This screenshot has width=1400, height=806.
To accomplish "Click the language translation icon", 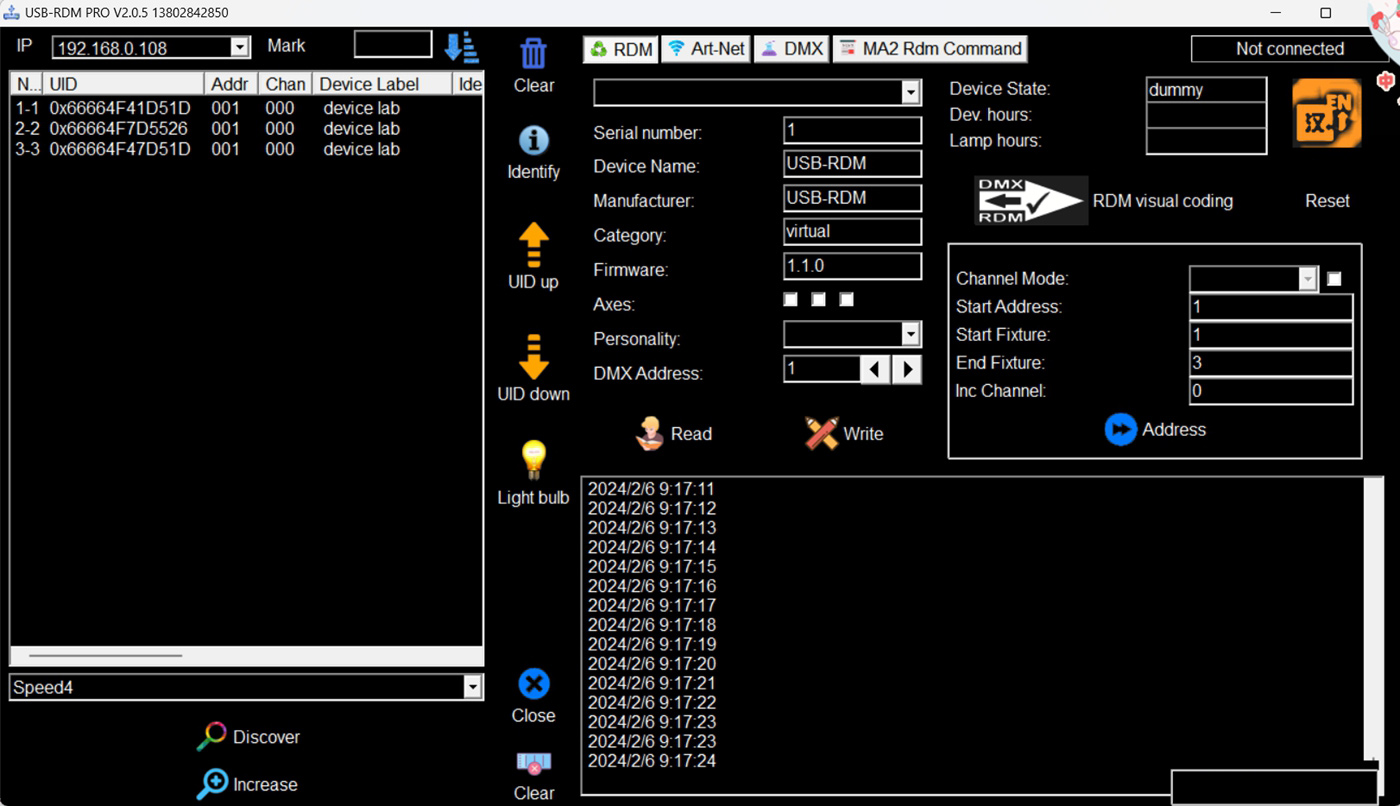I will coord(1326,113).
